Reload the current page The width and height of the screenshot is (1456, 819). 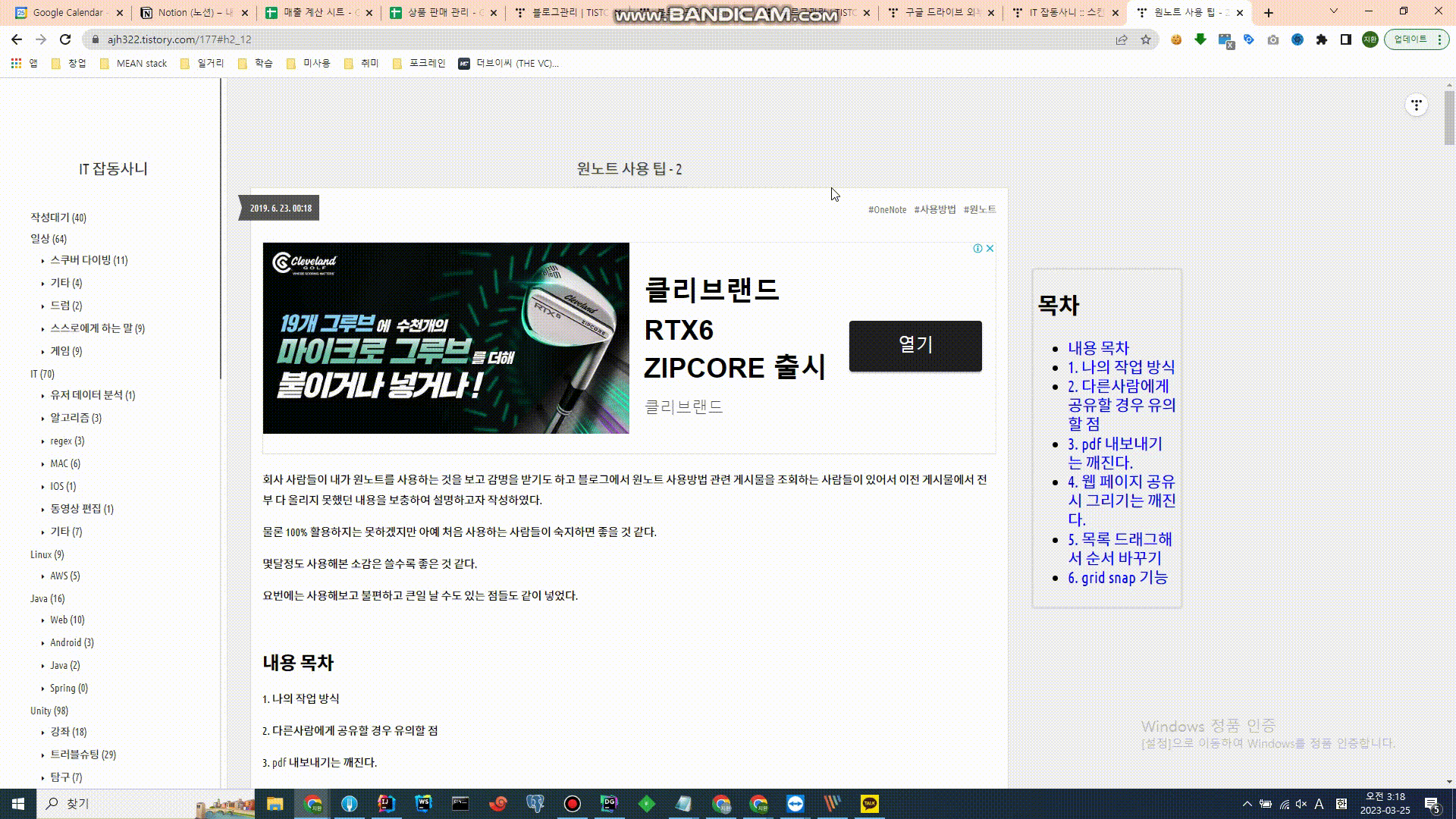coord(65,39)
